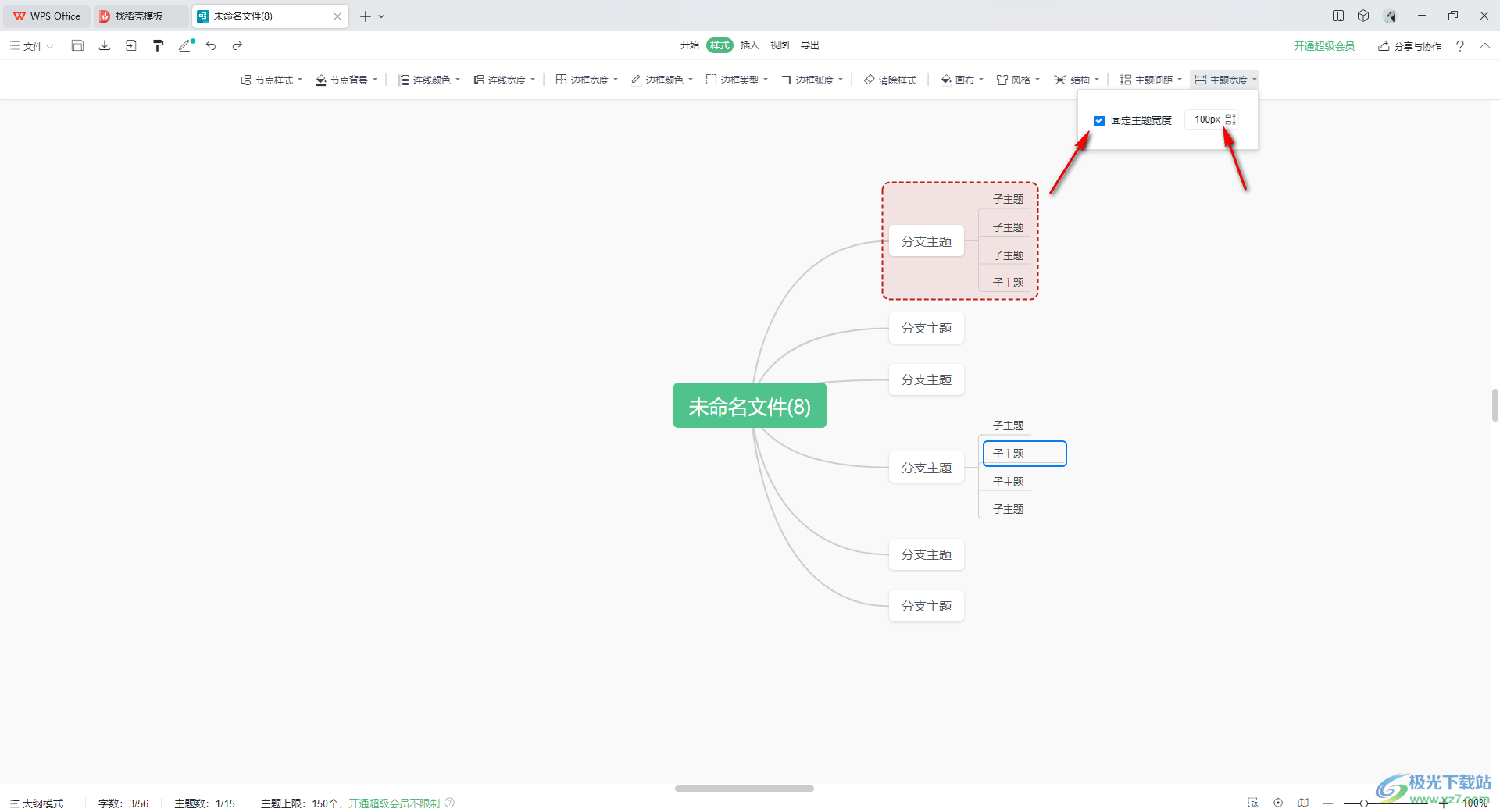Image resolution: width=1500 pixels, height=812 pixels.
Task: Switch to the 开始 ribbon tab
Action: point(690,45)
